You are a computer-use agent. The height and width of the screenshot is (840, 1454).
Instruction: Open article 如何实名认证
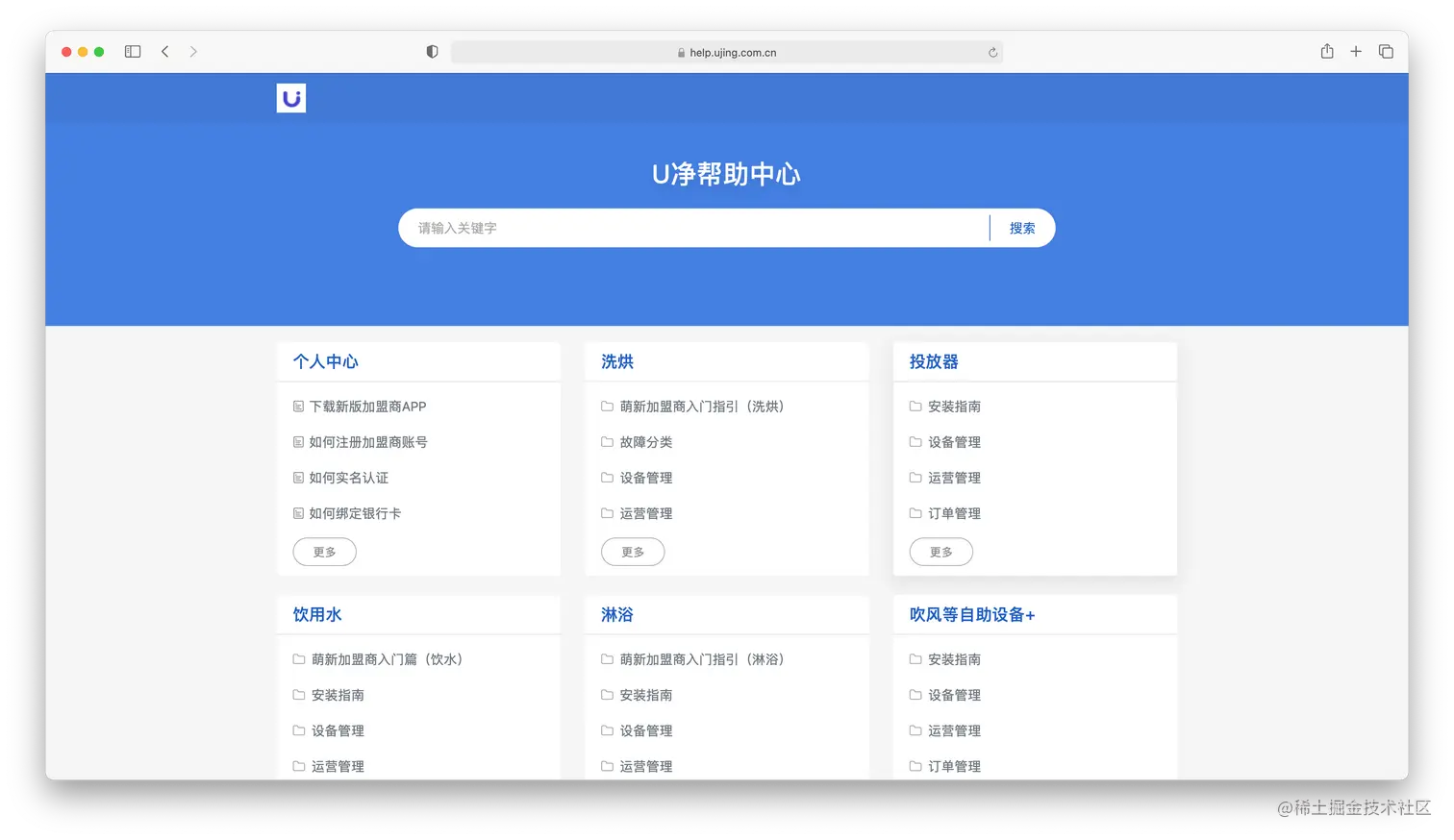349,478
